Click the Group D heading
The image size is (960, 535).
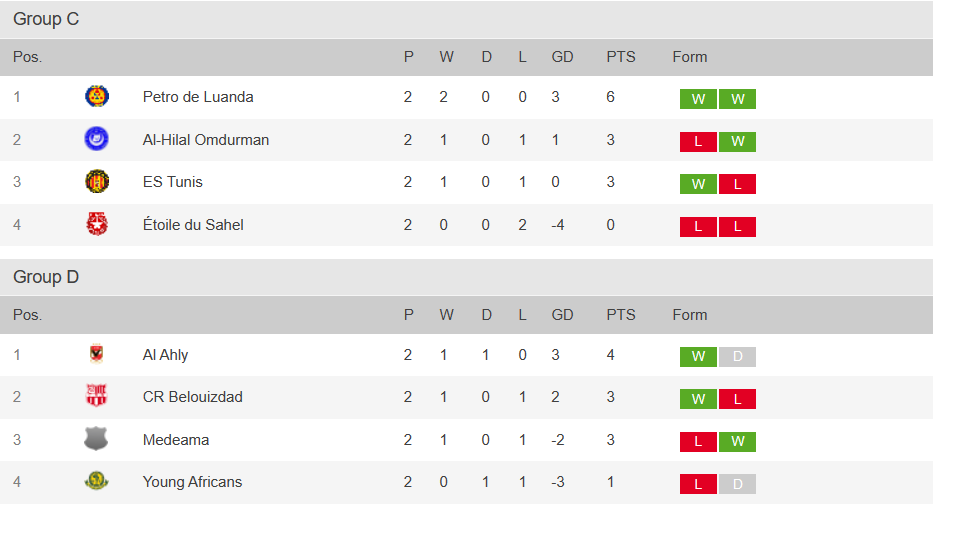pyautogui.click(x=46, y=277)
